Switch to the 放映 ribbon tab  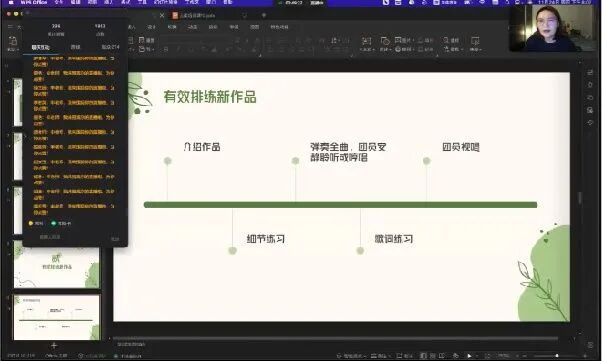click(213, 27)
